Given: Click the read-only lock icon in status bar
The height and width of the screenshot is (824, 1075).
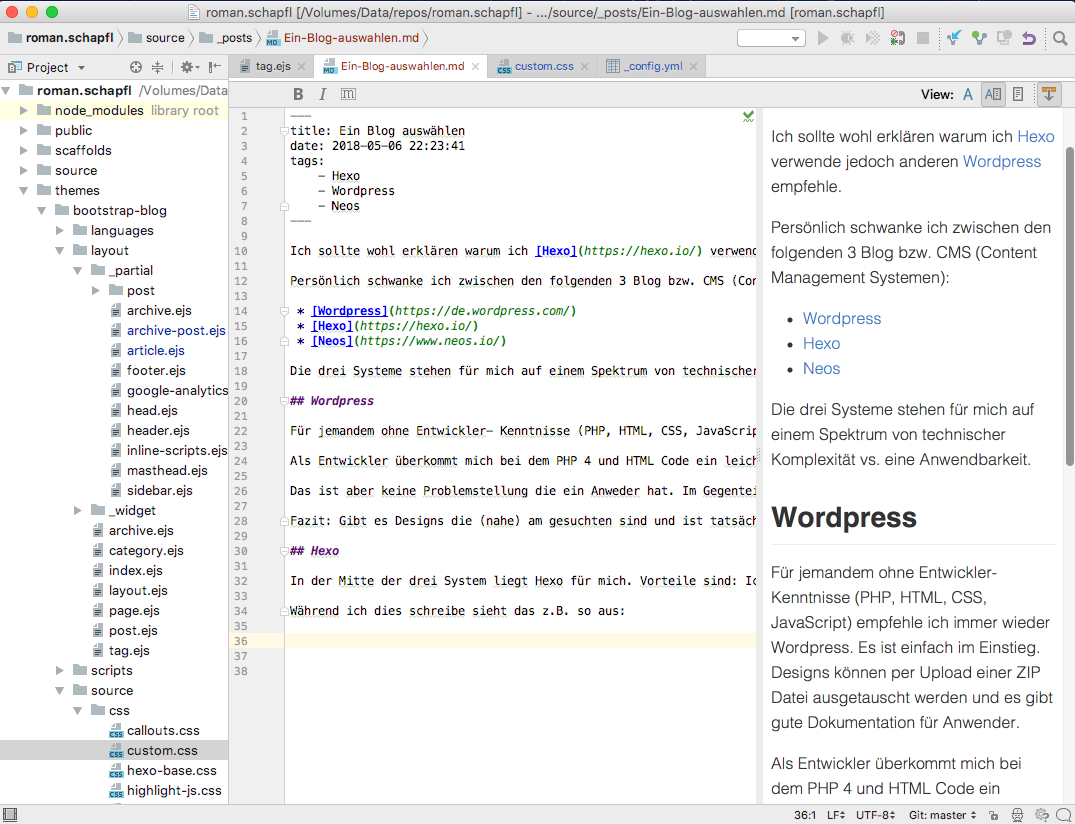Looking at the screenshot, I should pos(993,815).
